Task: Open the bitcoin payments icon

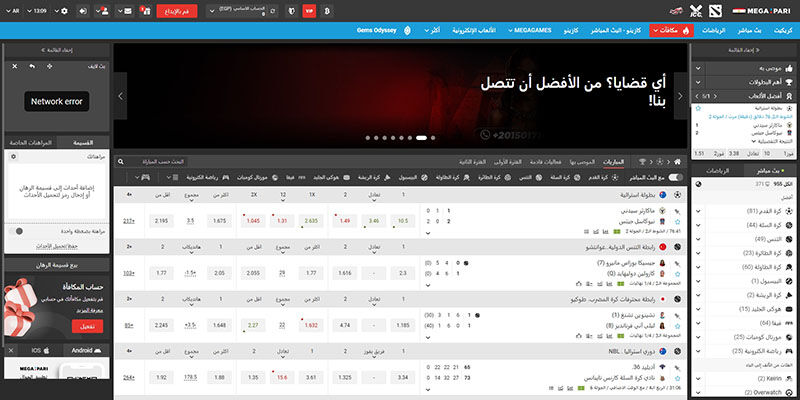Action: pos(327,11)
